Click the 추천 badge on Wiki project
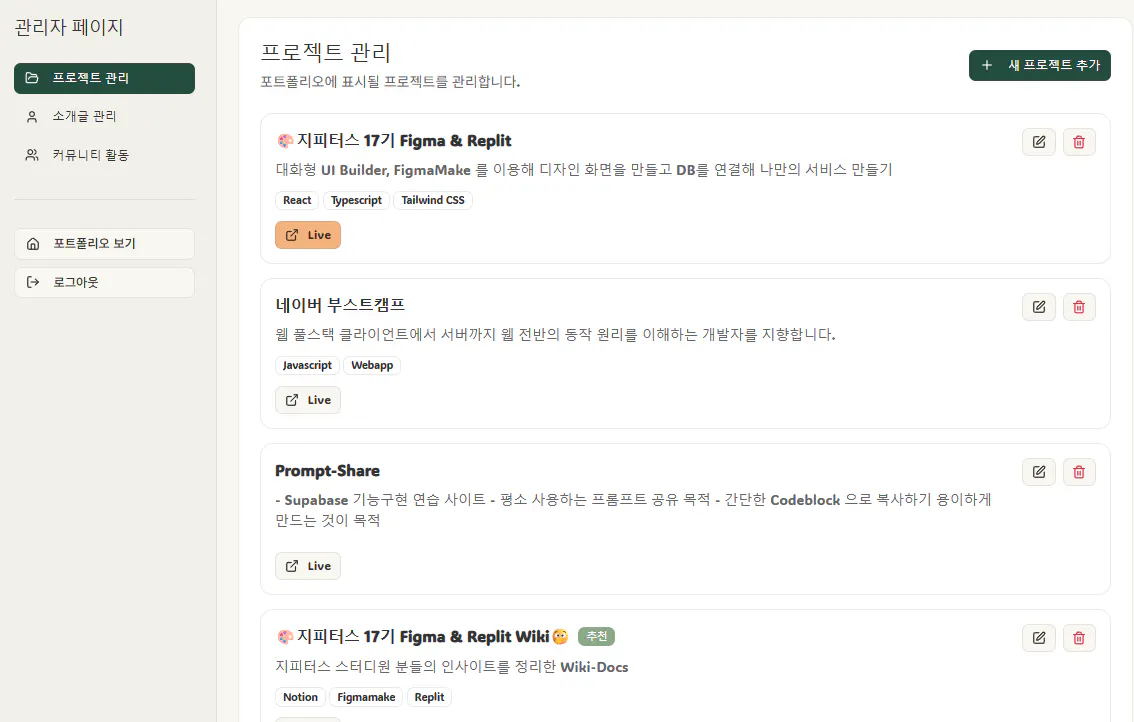The width and height of the screenshot is (1134, 722). (596, 636)
